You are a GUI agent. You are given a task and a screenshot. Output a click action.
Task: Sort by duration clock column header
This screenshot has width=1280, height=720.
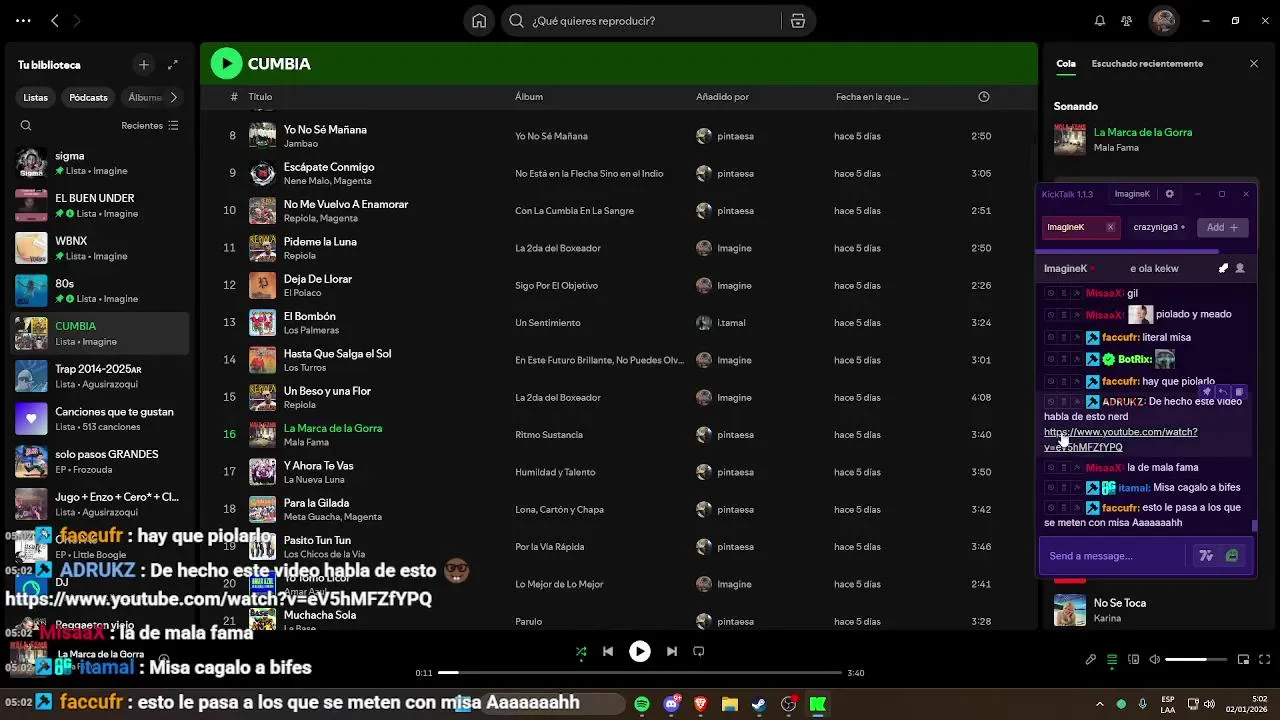point(984,97)
